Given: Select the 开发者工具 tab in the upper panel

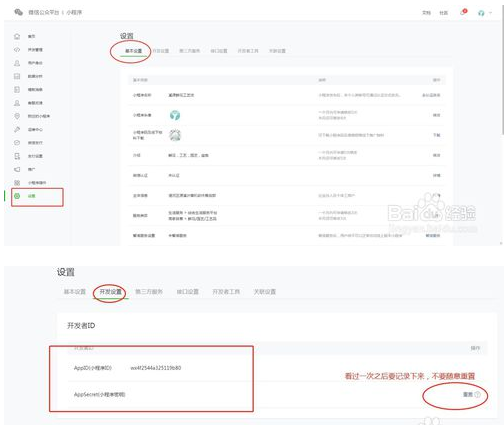Looking at the screenshot, I should coord(248,51).
